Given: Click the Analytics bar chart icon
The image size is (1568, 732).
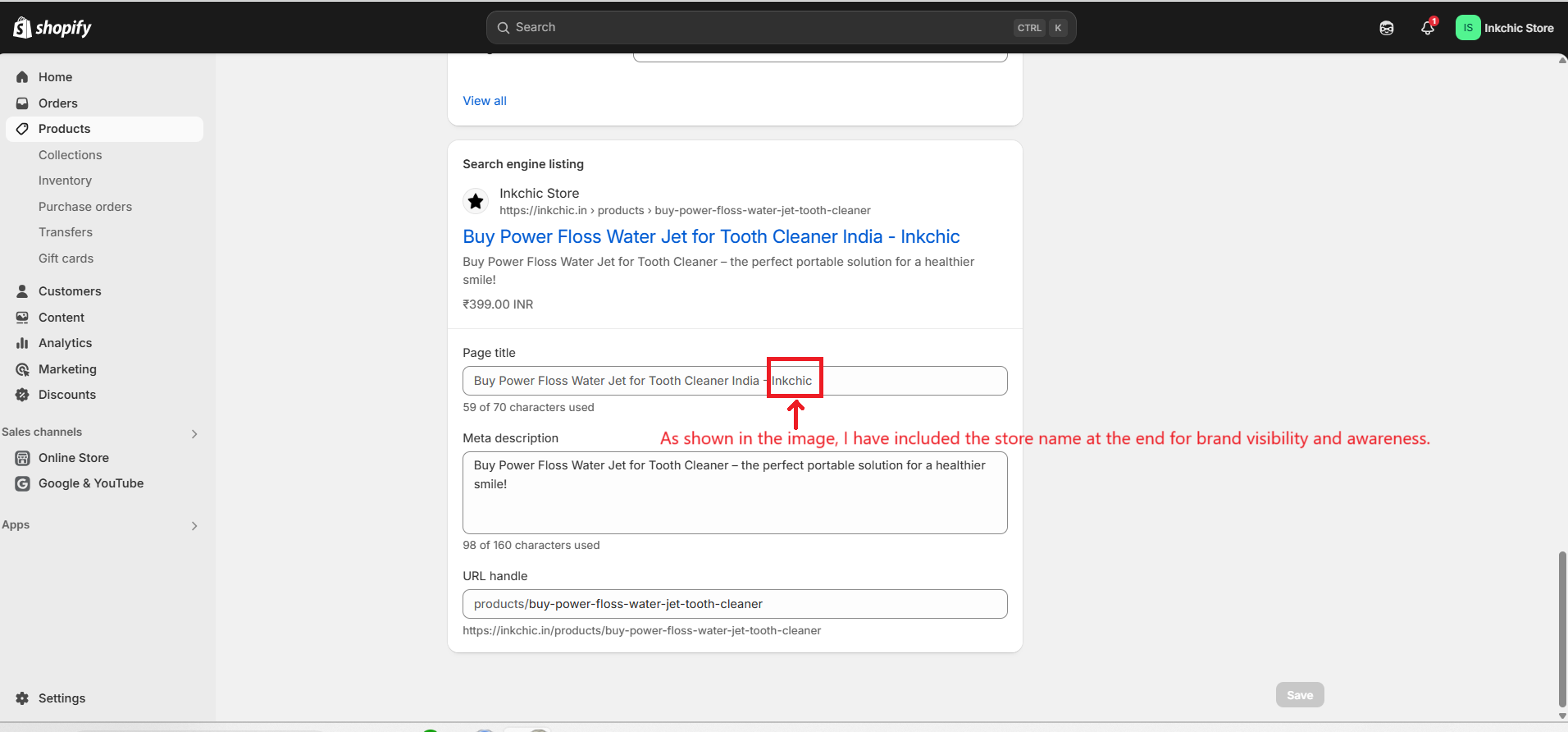Looking at the screenshot, I should (22, 343).
